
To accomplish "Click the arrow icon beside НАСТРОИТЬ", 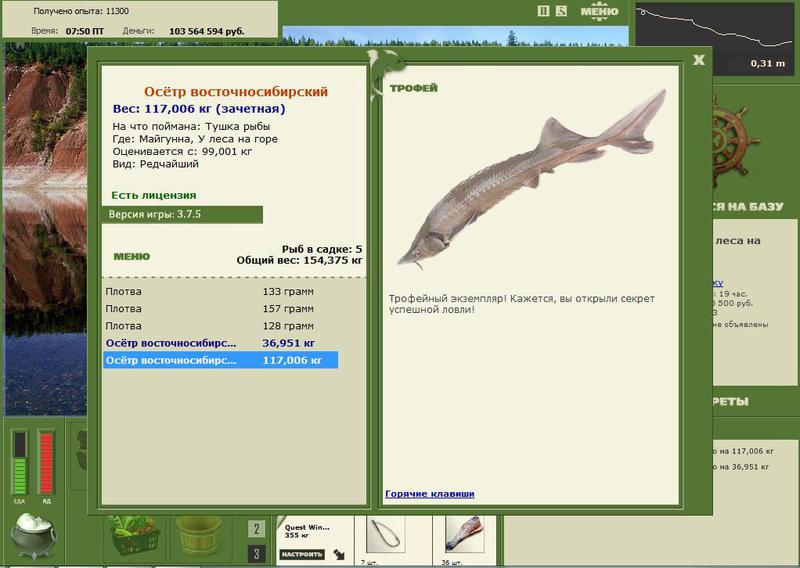I will [x=339, y=554].
